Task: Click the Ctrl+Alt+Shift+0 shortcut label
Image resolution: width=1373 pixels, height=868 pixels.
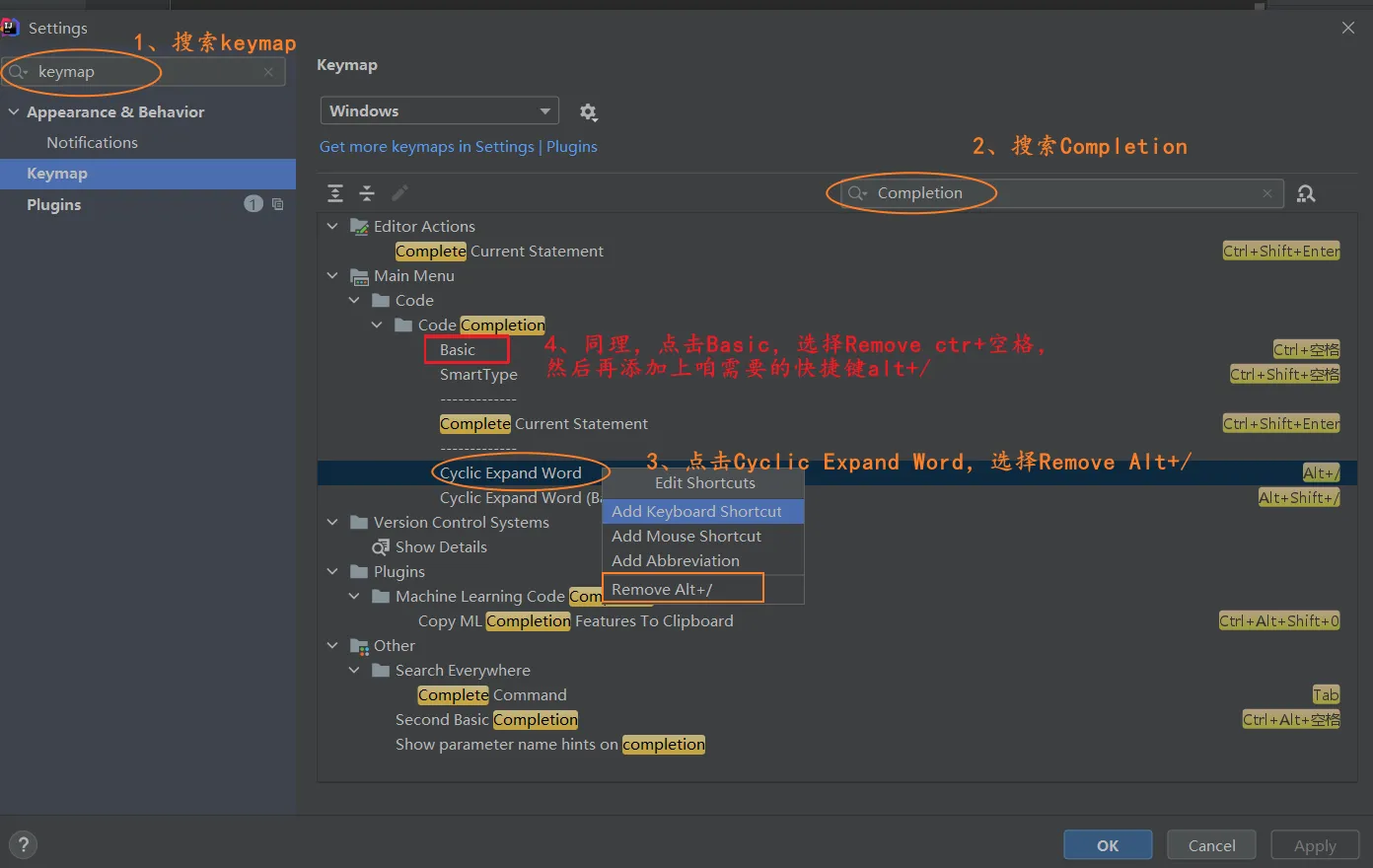Action: (x=1279, y=621)
